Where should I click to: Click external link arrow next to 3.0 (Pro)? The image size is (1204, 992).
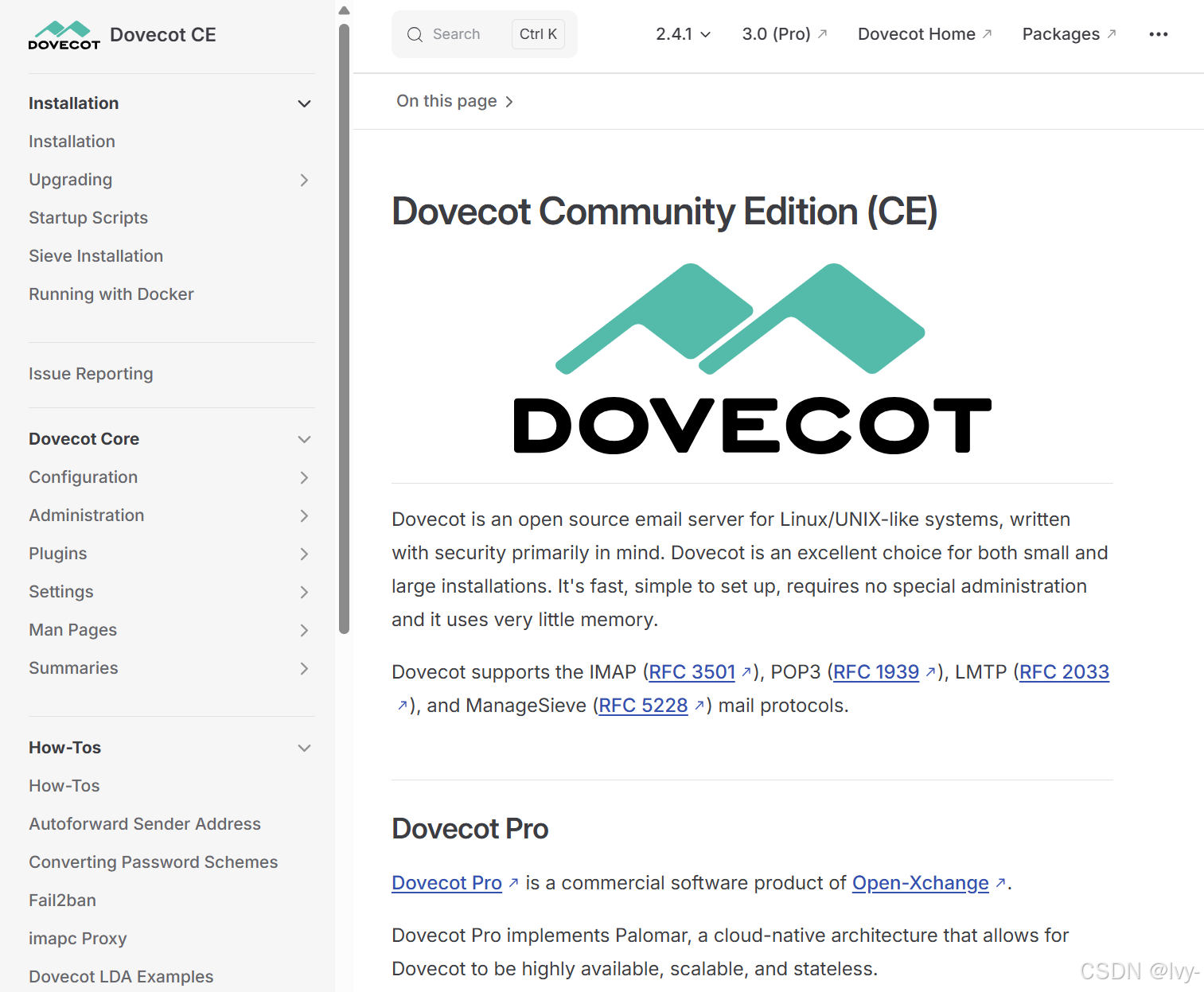tap(823, 33)
